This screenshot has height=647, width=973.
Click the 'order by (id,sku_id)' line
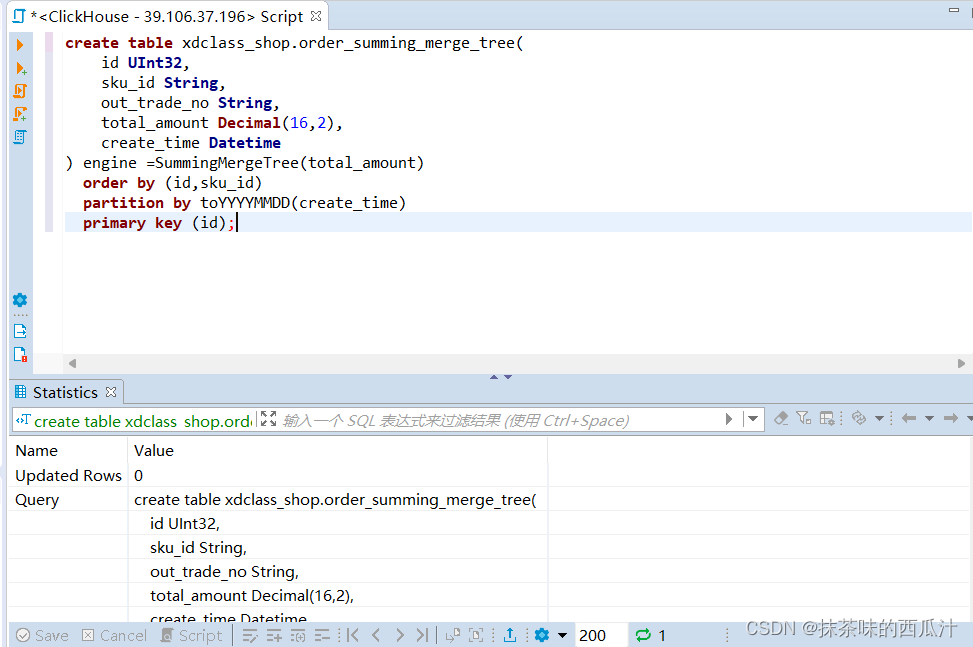pyautogui.click(x=173, y=183)
